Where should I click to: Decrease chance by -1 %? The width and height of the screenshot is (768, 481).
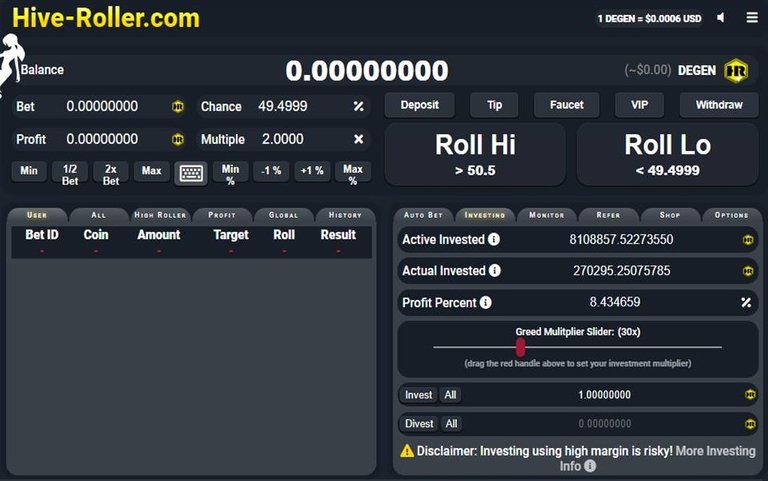pos(271,171)
